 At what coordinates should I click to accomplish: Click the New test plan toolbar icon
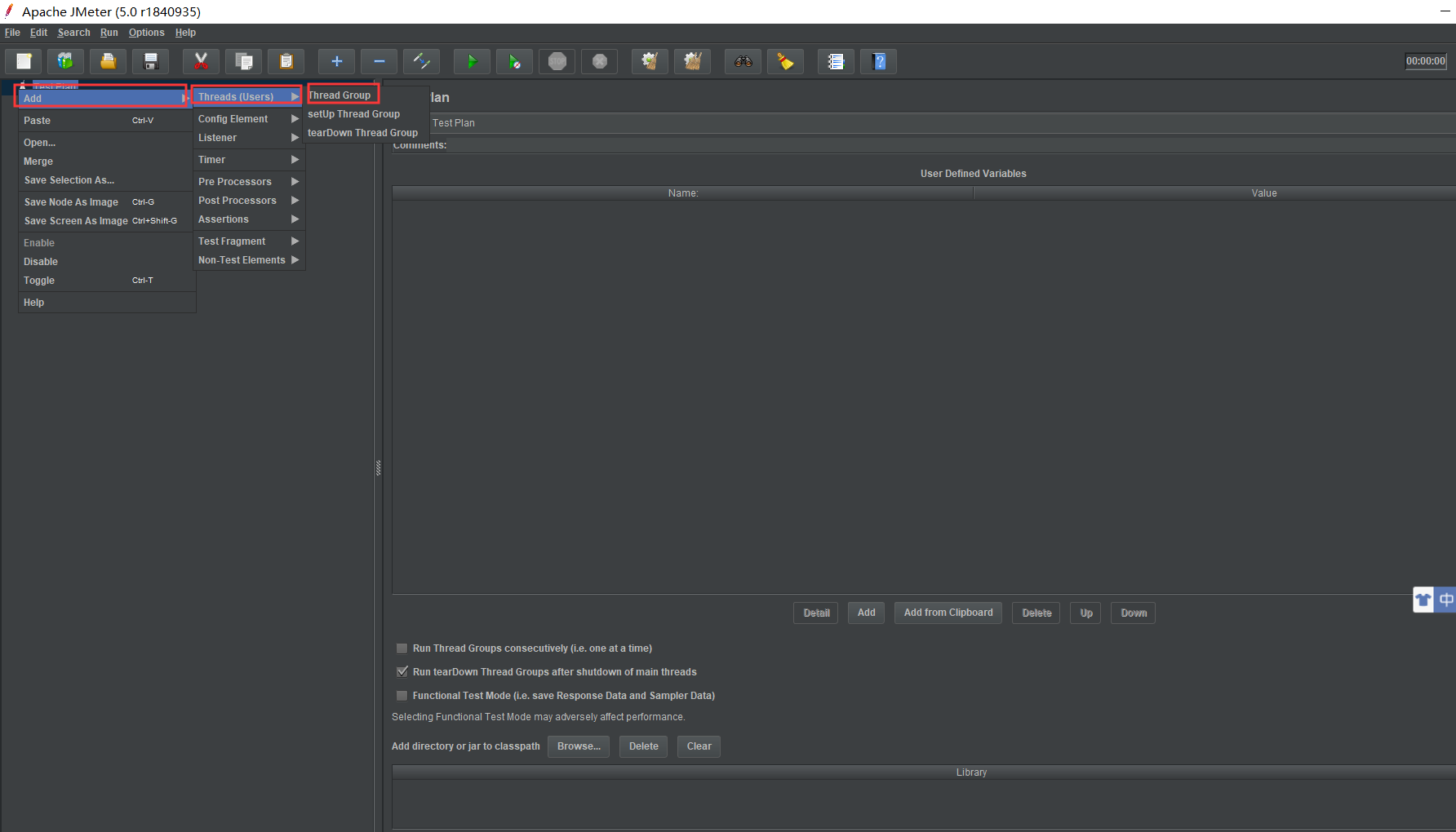24,61
